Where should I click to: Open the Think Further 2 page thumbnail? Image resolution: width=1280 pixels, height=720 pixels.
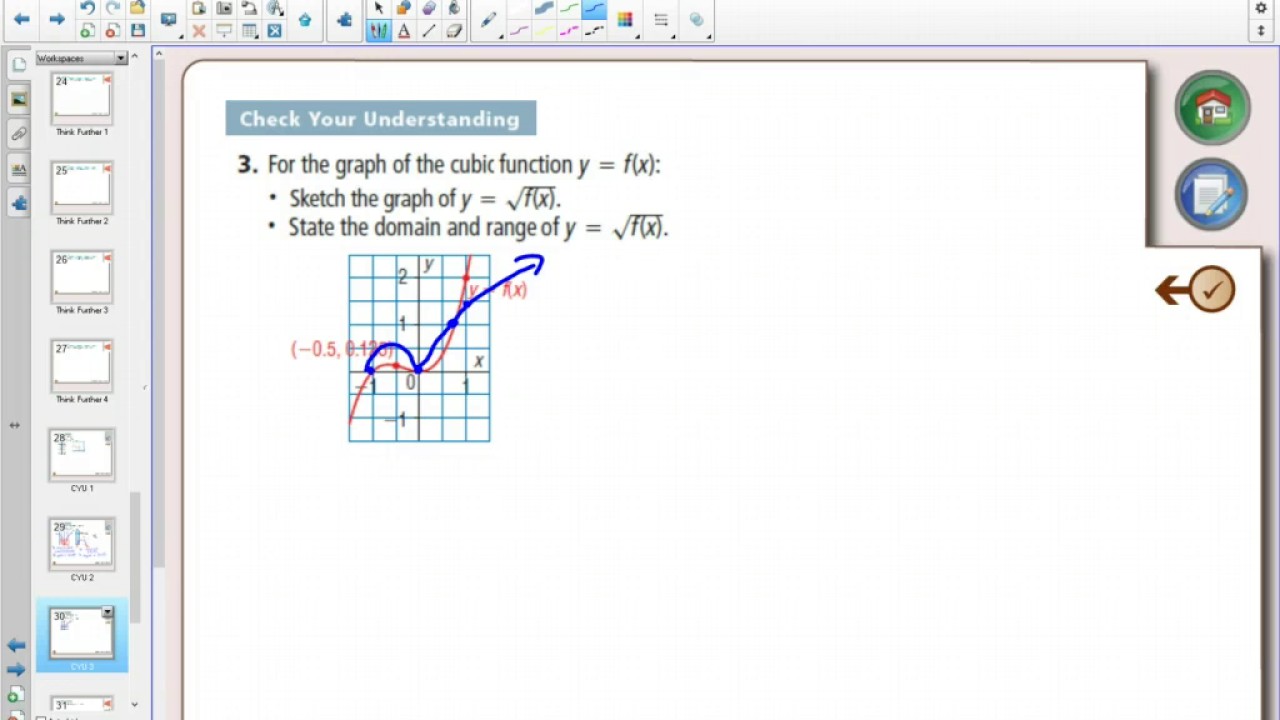pos(82,189)
